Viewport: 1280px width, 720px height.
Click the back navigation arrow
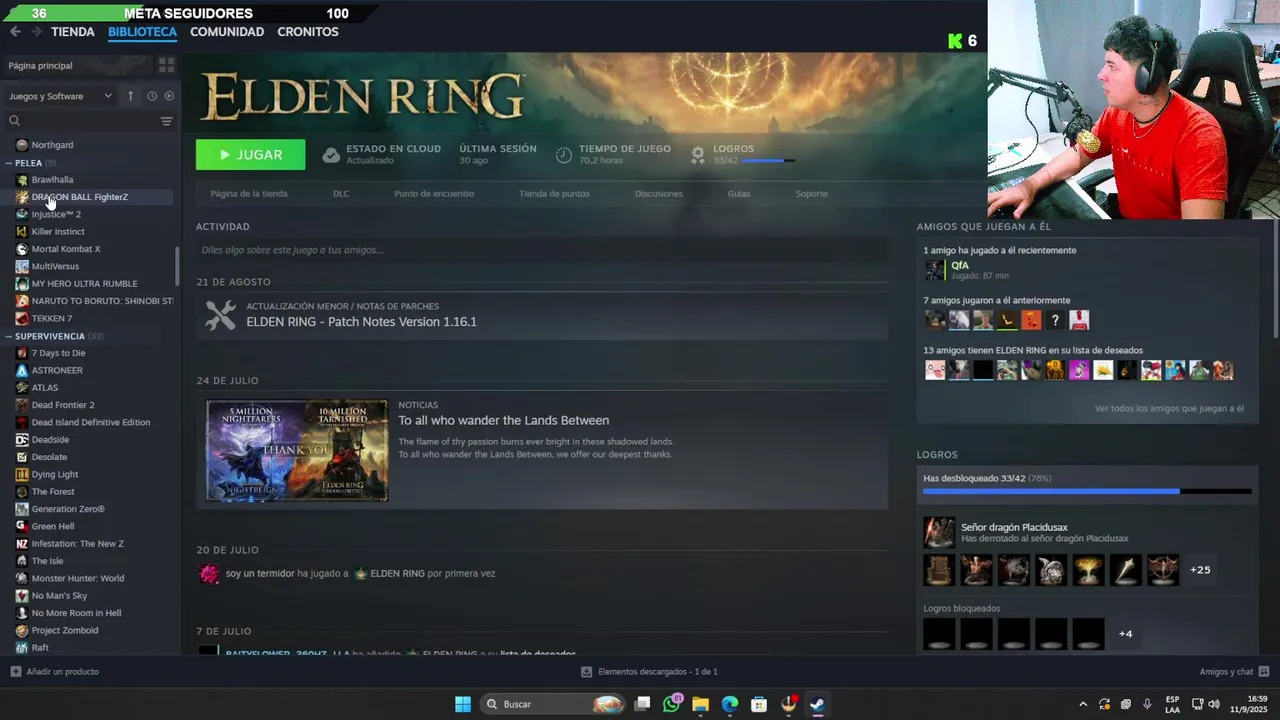[x=15, y=32]
